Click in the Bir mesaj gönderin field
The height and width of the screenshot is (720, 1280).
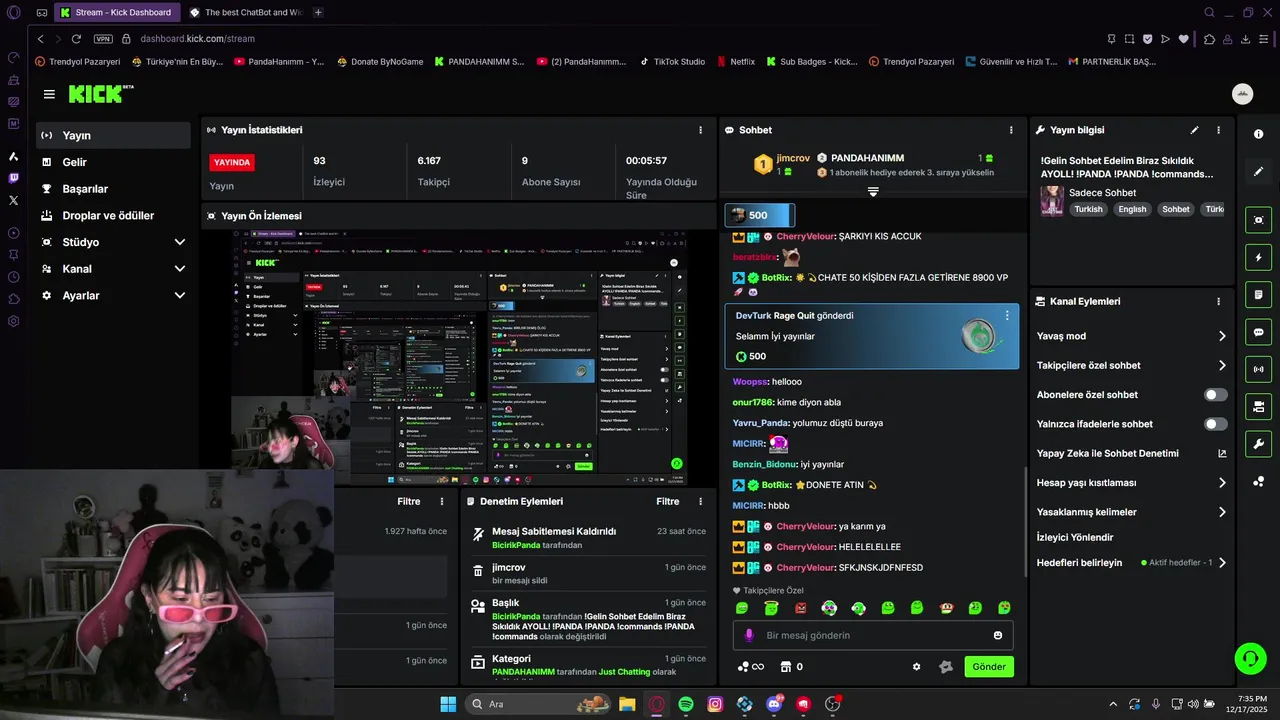873,635
